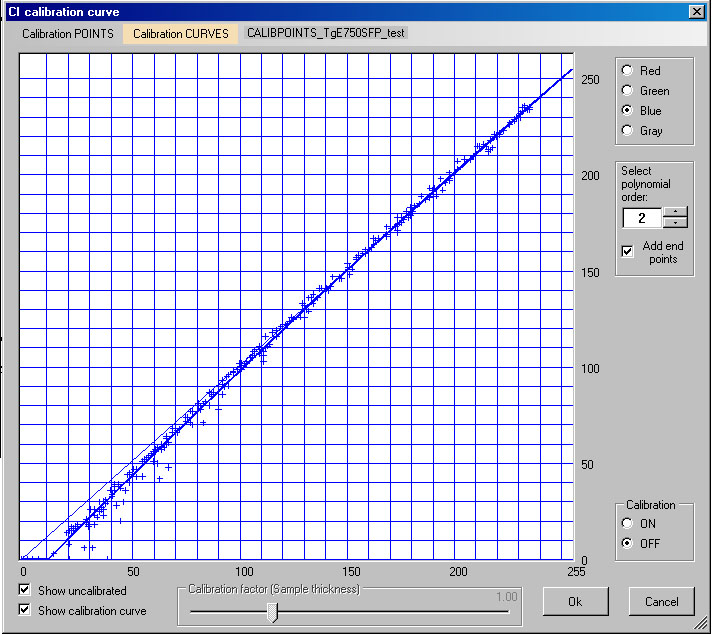Open the Calibration CURVES tab
The image size is (712, 635).
[x=181, y=34]
